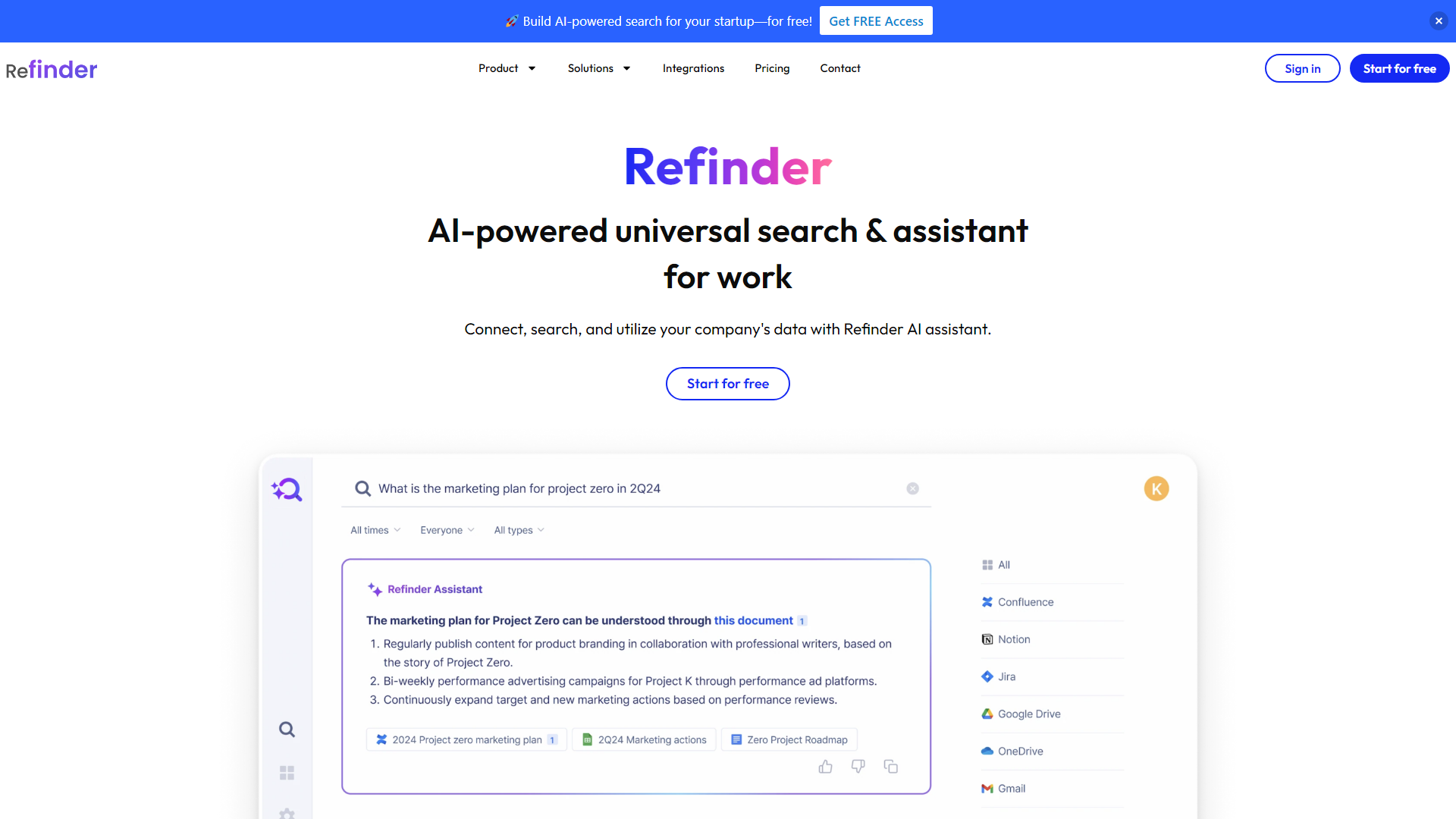Click the grid/apps icon in sidebar
This screenshot has height=819, width=1456.
tap(287, 772)
